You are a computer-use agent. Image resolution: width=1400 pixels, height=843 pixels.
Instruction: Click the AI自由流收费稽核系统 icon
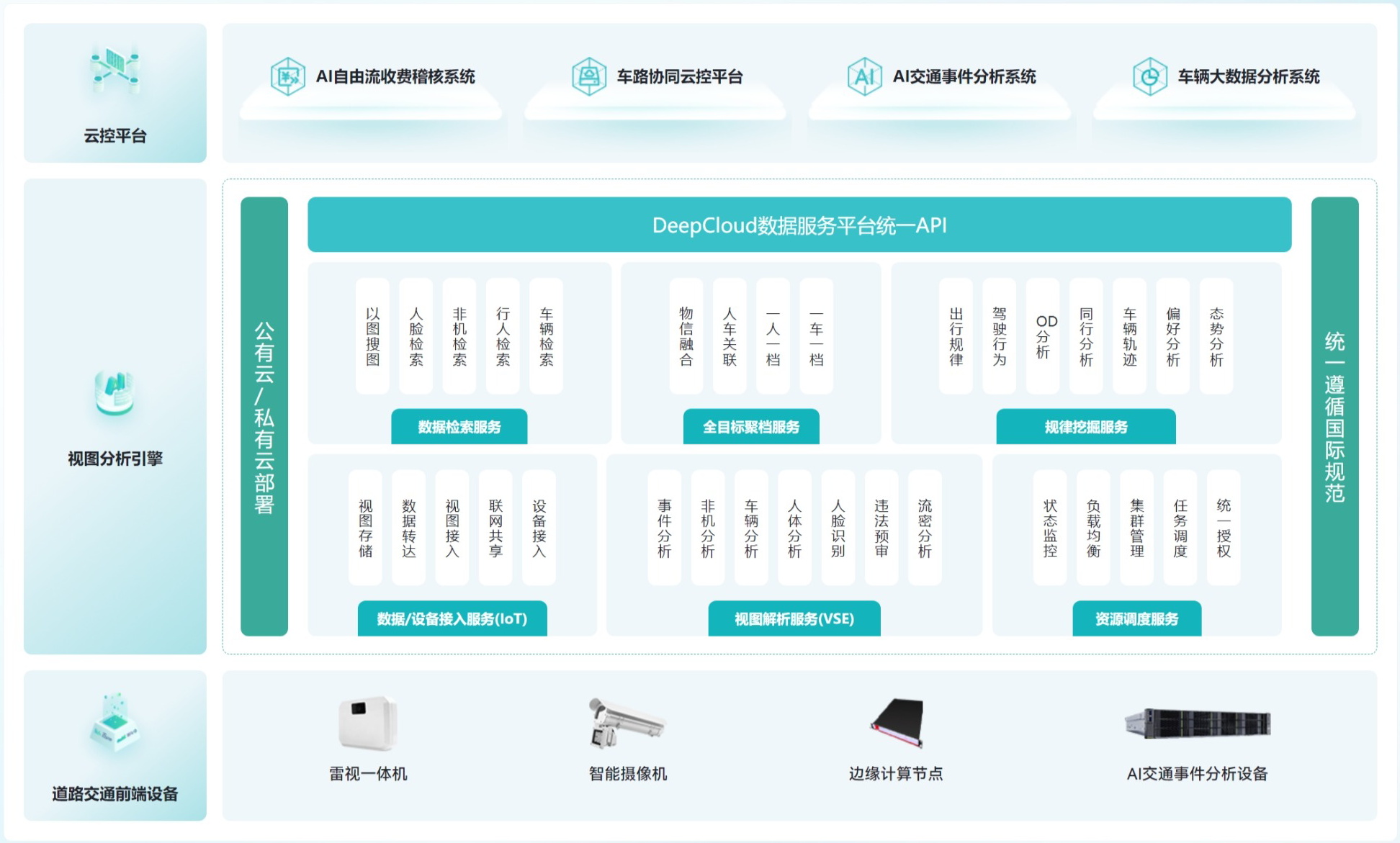287,76
